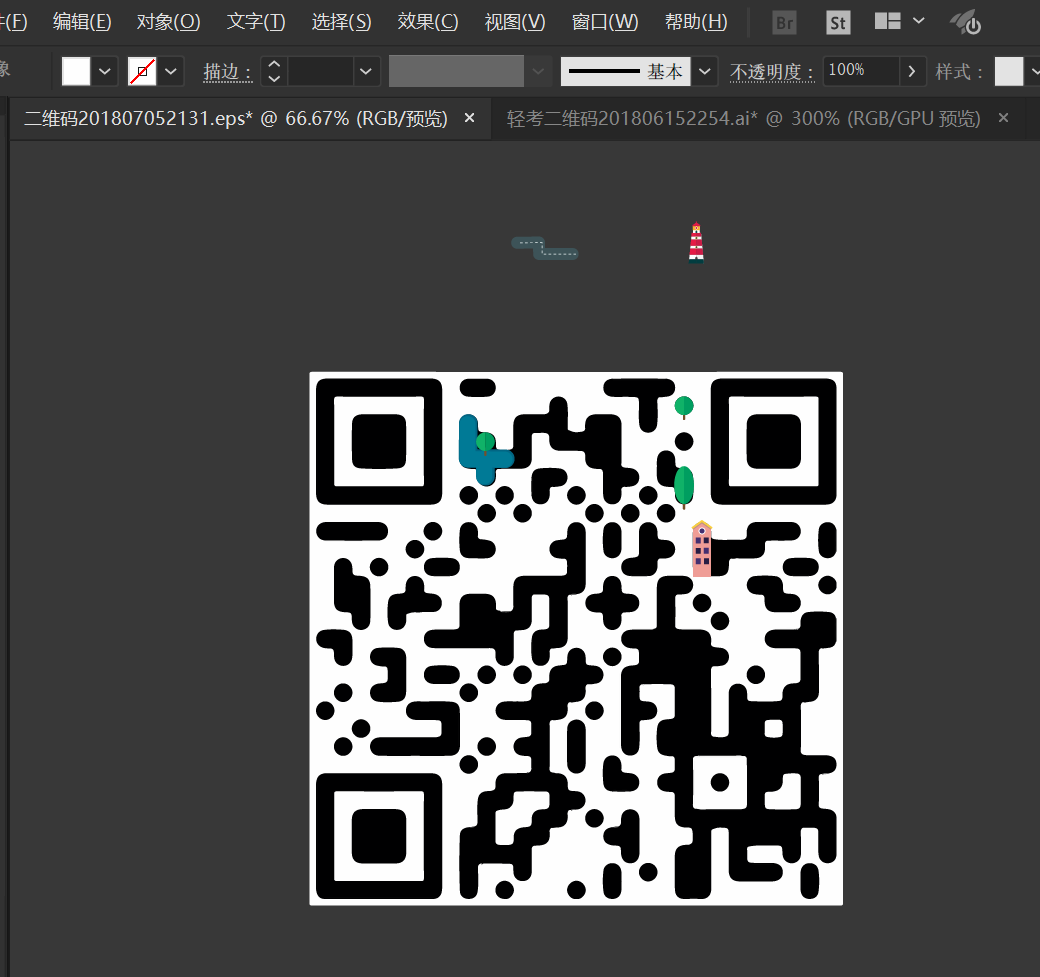Screen dimensions: 1040x977
Task: Open the 不透明度 opacity panel link
Action: pos(772,72)
